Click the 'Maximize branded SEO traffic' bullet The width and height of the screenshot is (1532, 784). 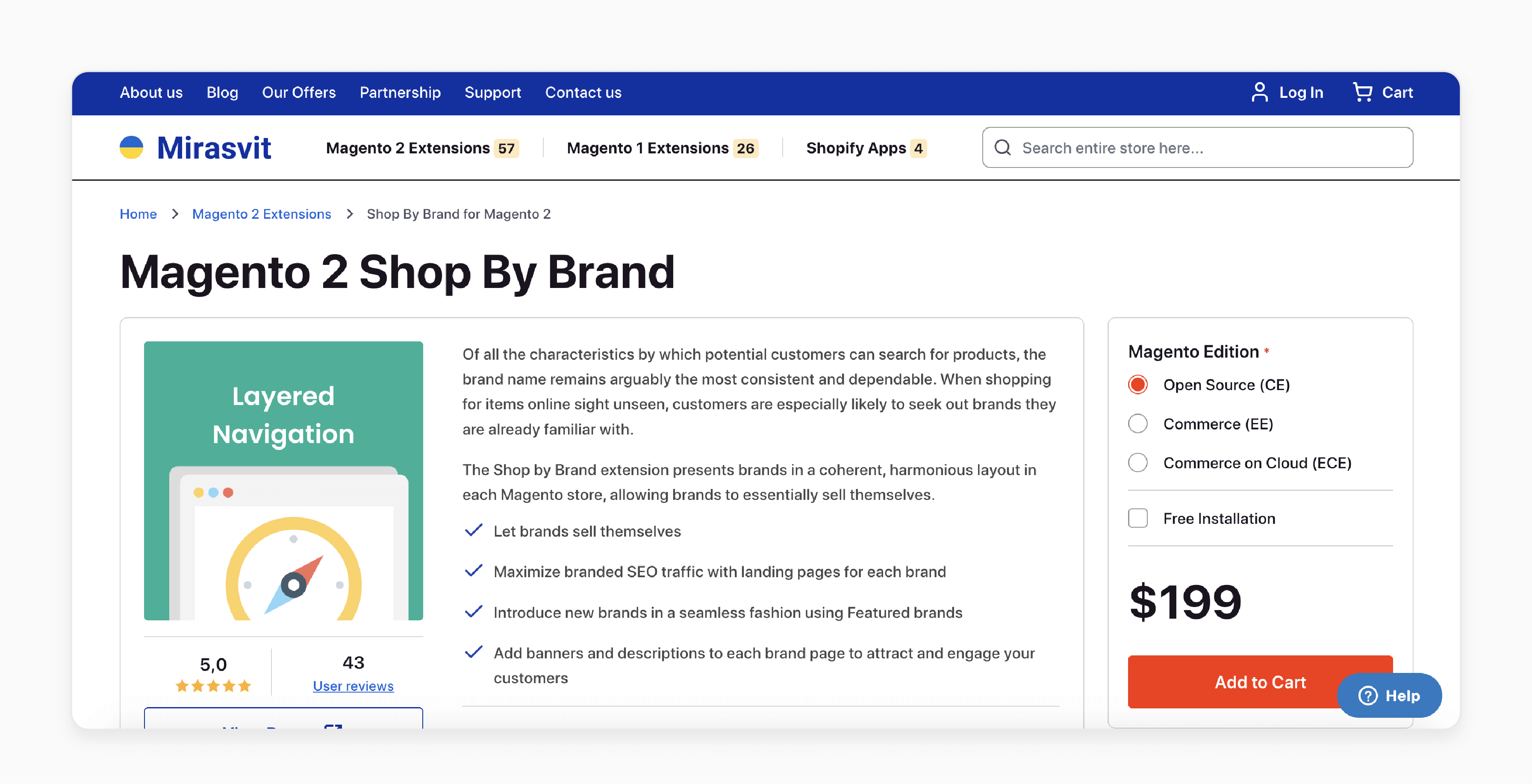pos(719,572)
